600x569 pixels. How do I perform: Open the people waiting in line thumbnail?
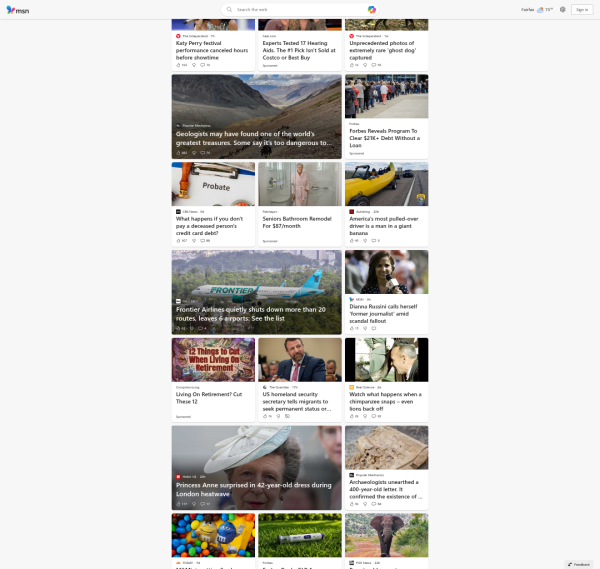coord(386,96)
